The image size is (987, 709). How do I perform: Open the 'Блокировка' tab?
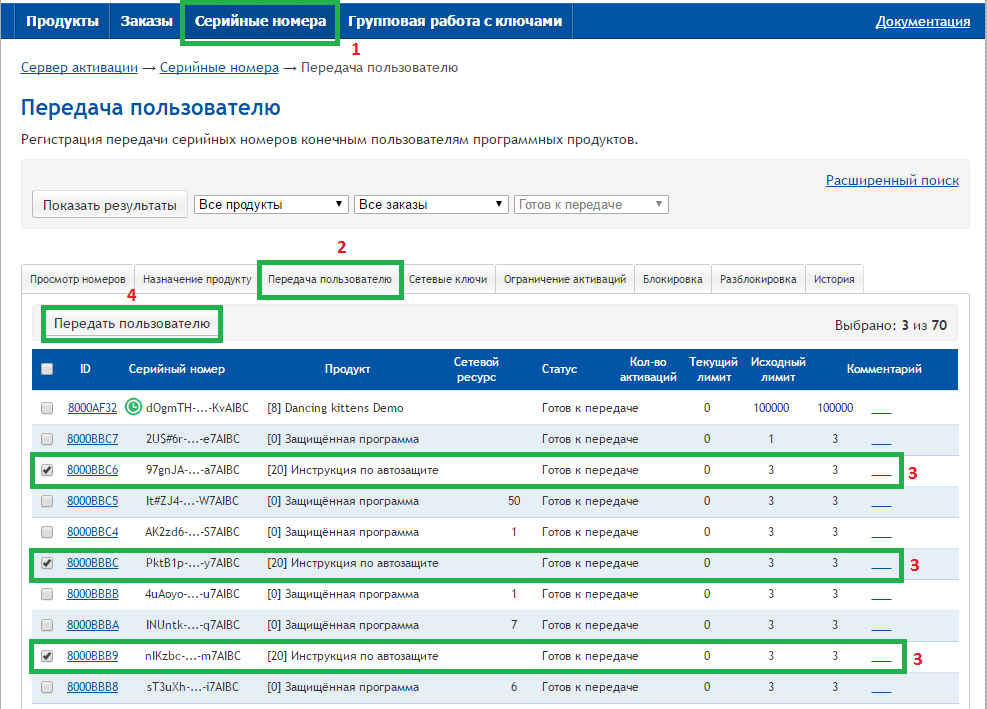coord(673,280)
